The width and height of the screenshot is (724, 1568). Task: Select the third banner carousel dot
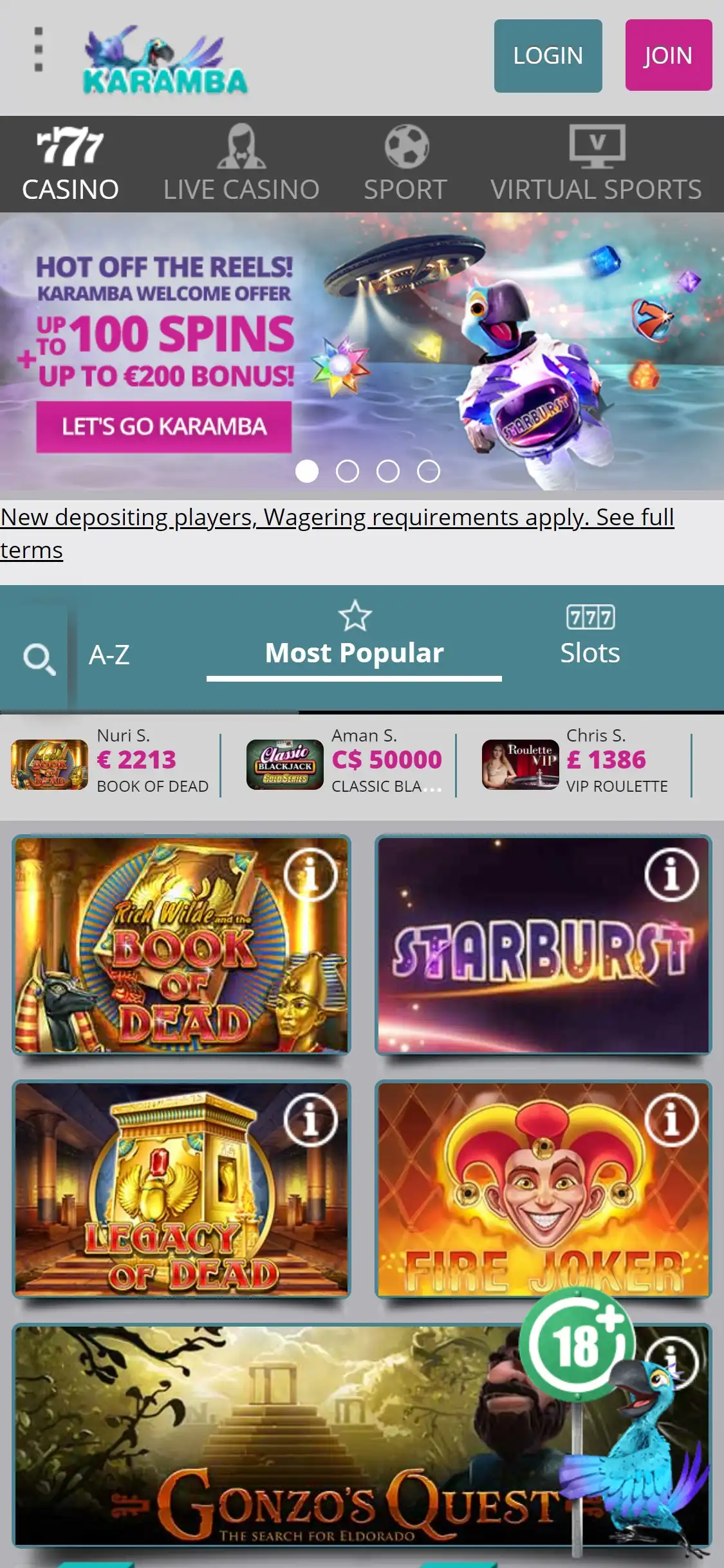tap(388, 471)
